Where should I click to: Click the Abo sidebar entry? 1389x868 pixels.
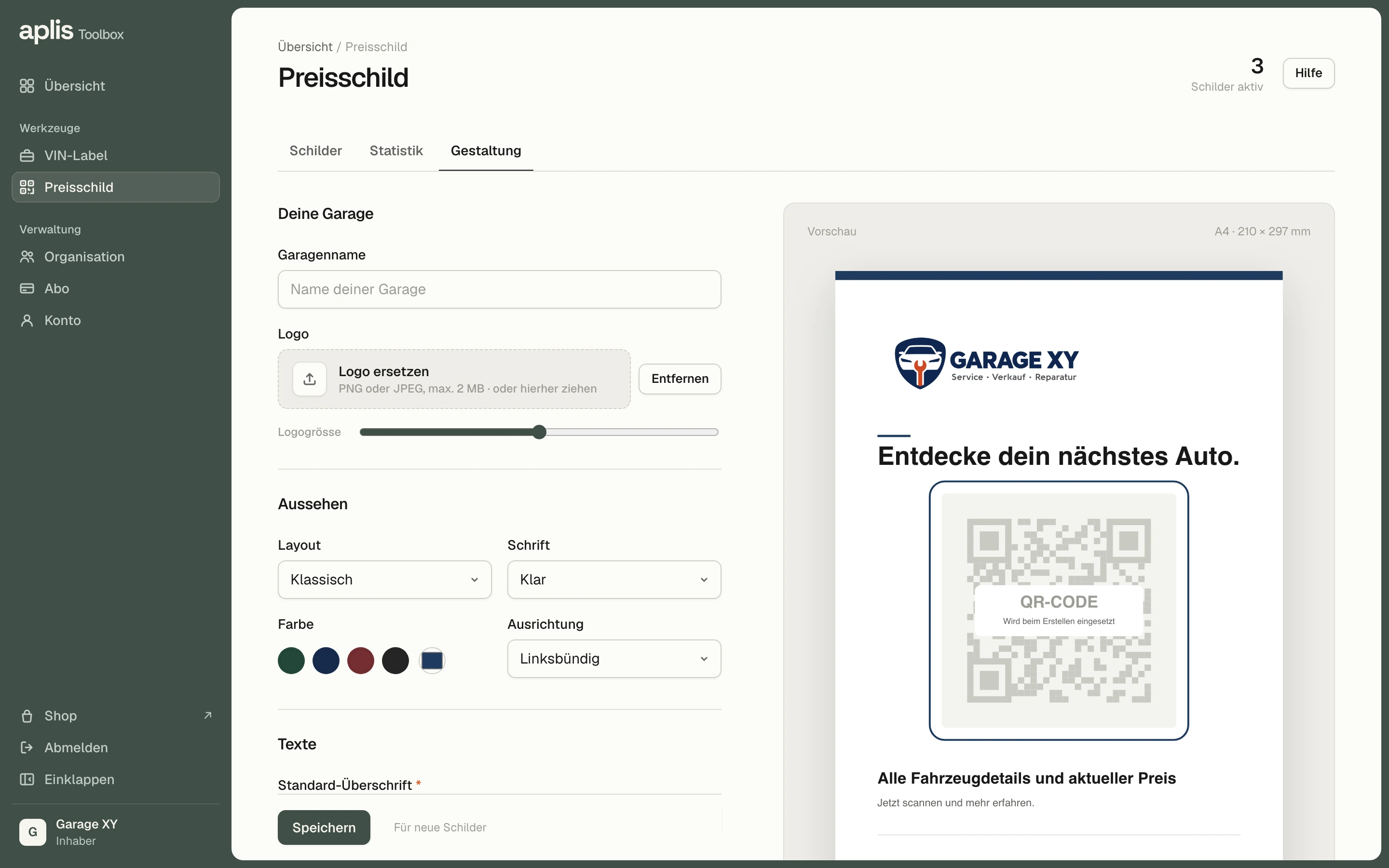pyautogui.click(x=115, y=288)
